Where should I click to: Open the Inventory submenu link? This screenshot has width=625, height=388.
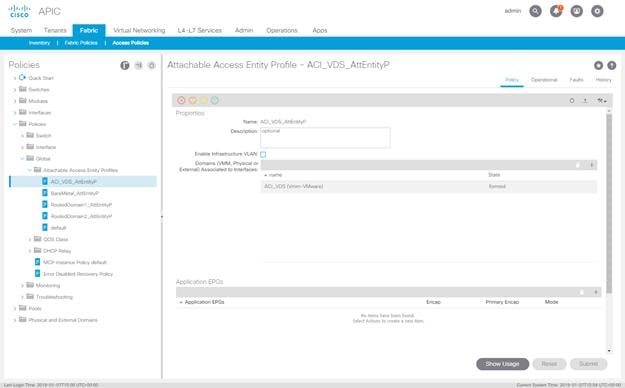point(39,43)
